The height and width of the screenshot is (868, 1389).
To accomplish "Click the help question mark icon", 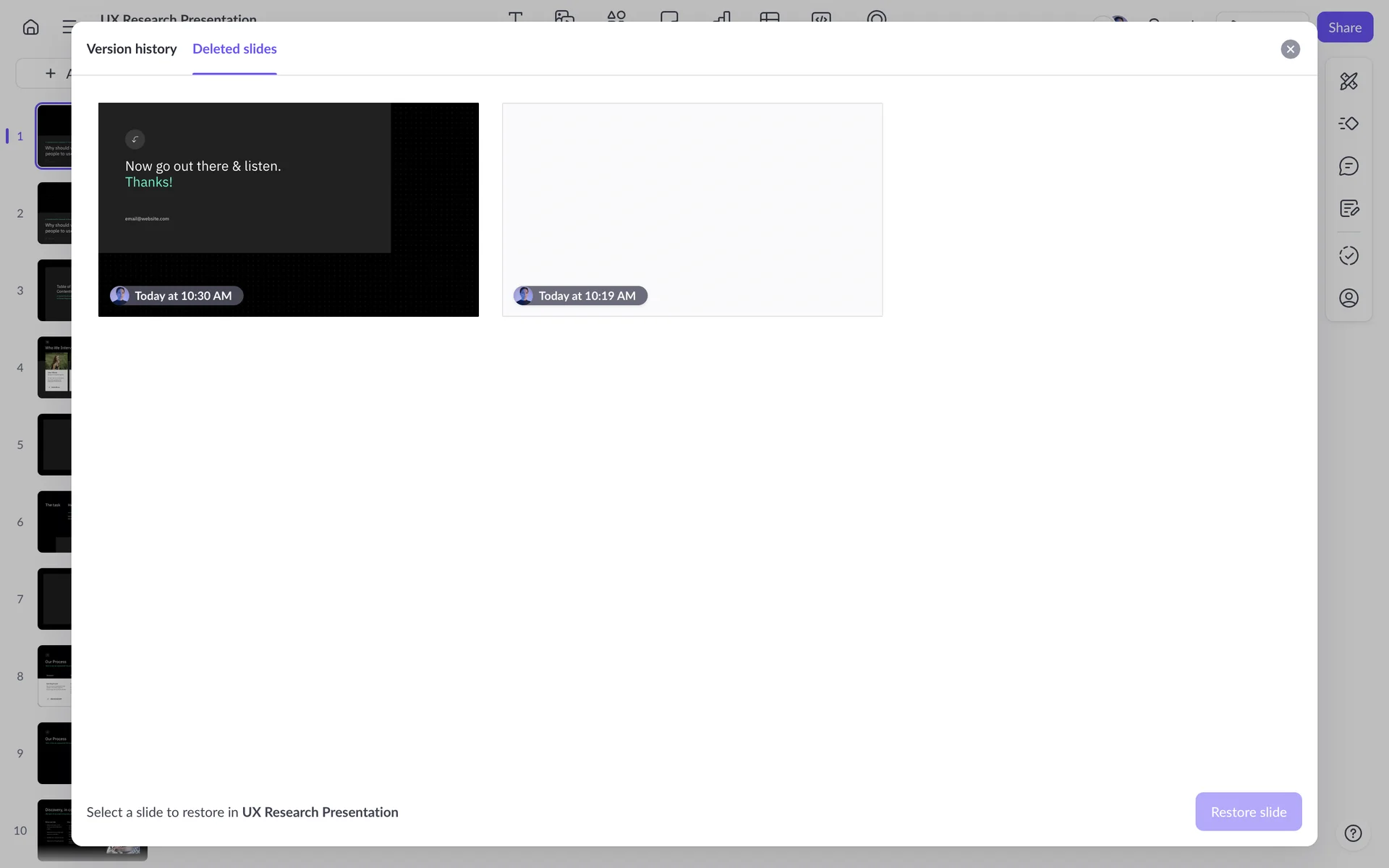I will [1353, 833].
